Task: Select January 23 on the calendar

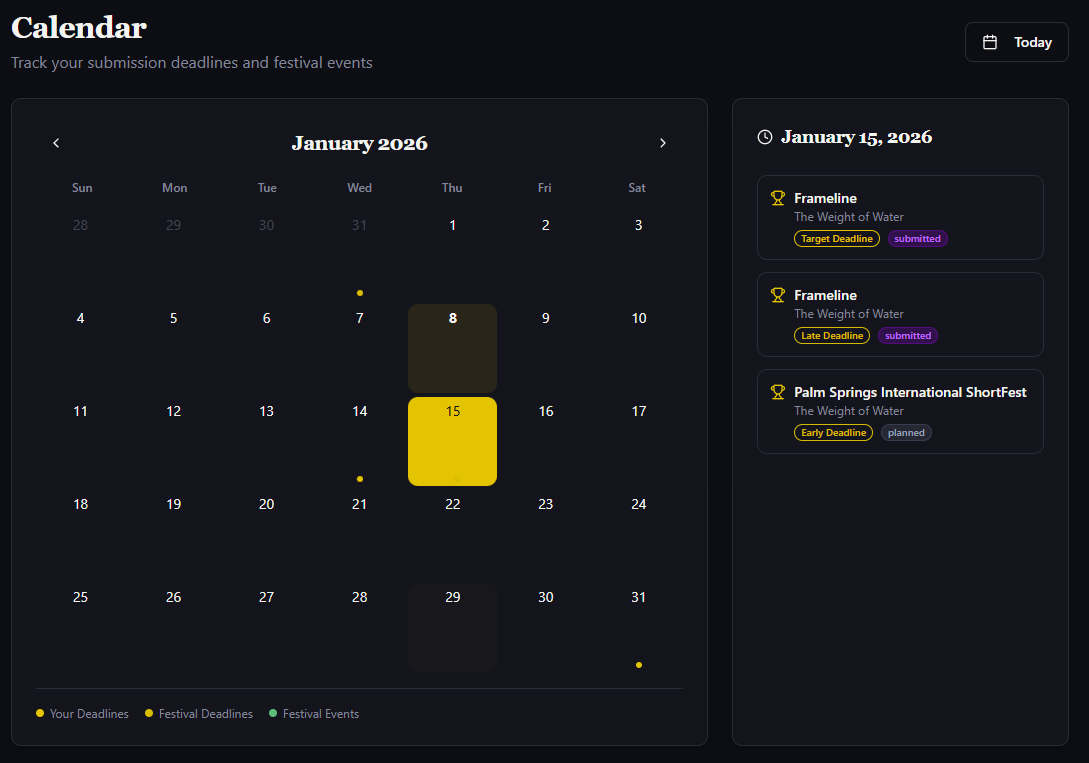Action: point(545,535)
